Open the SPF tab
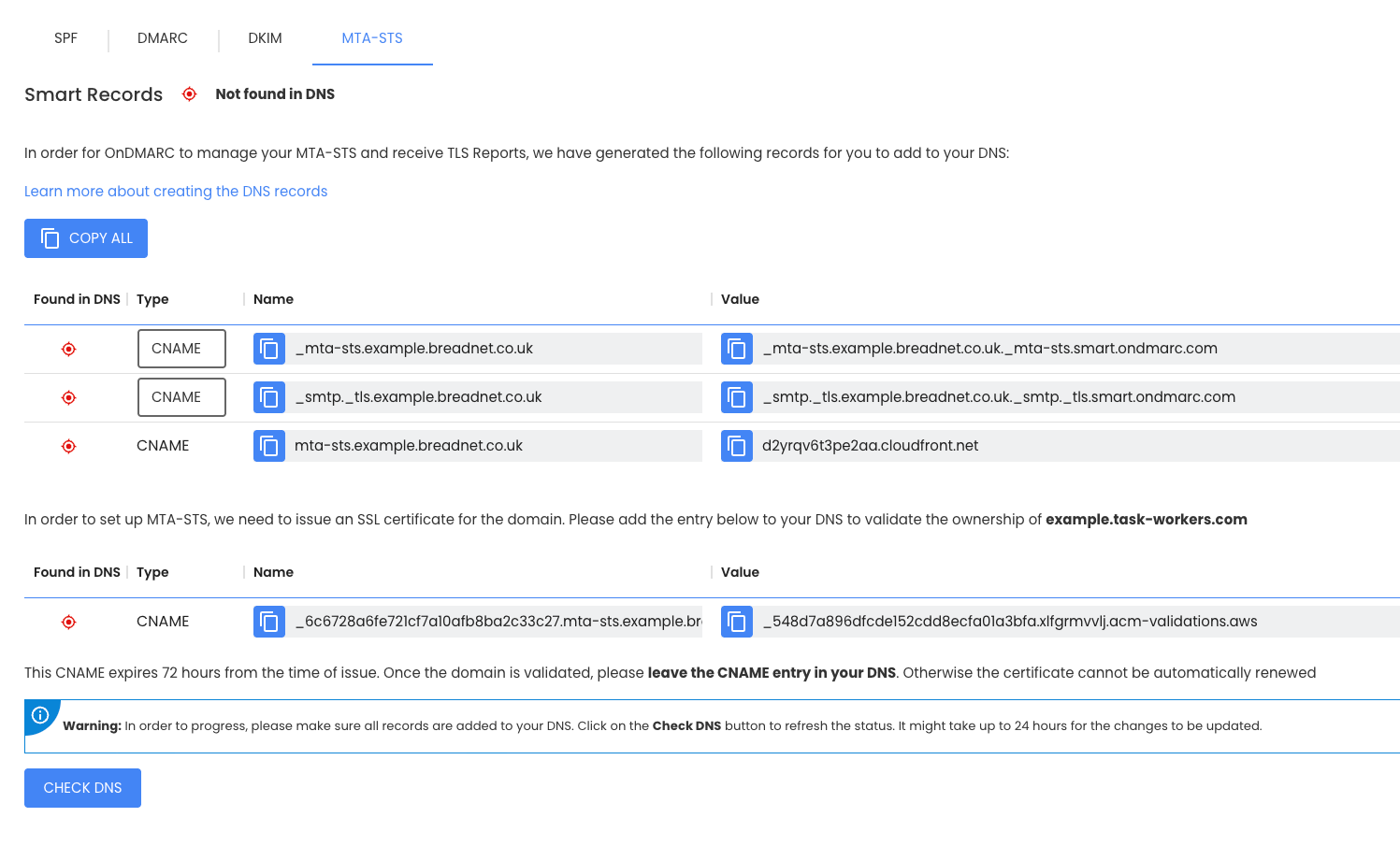This screenshot has height=846, width=1400. (x=65, y=38)
